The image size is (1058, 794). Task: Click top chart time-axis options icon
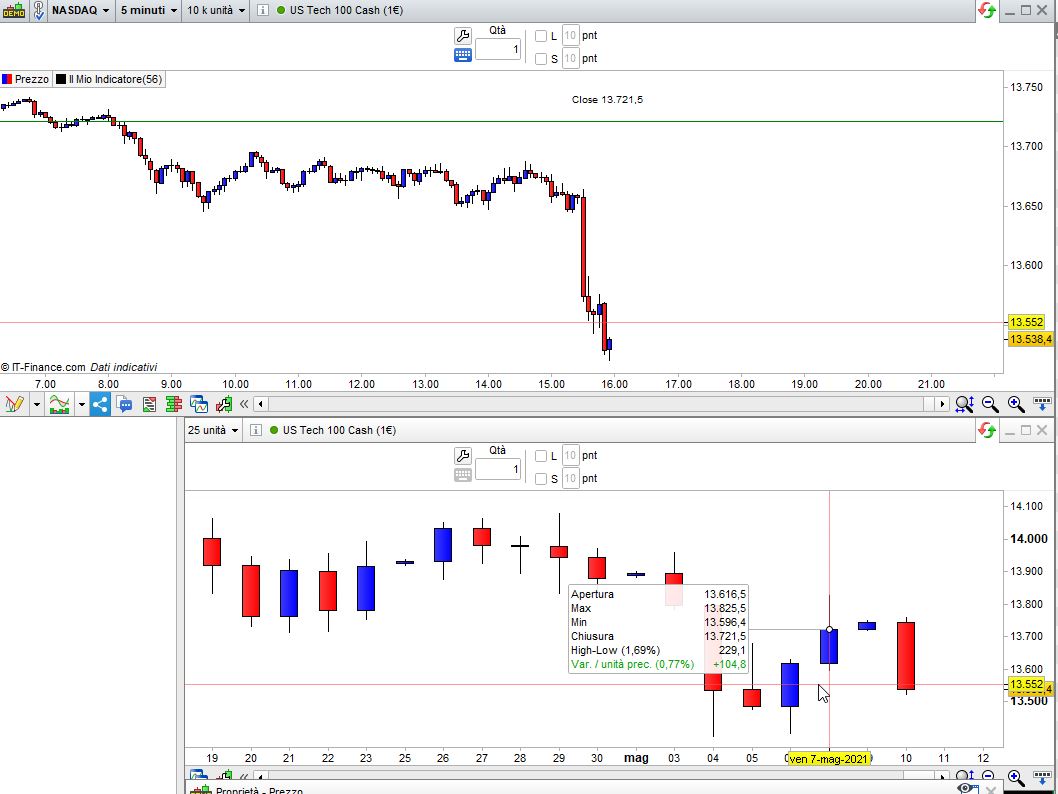(1042, 404)
